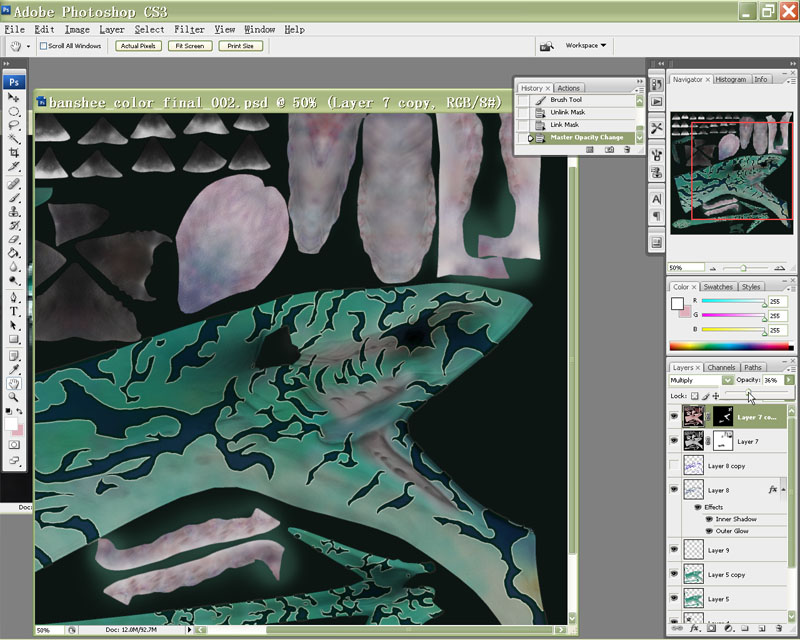Click the Fit Screen button

[190, 46]
